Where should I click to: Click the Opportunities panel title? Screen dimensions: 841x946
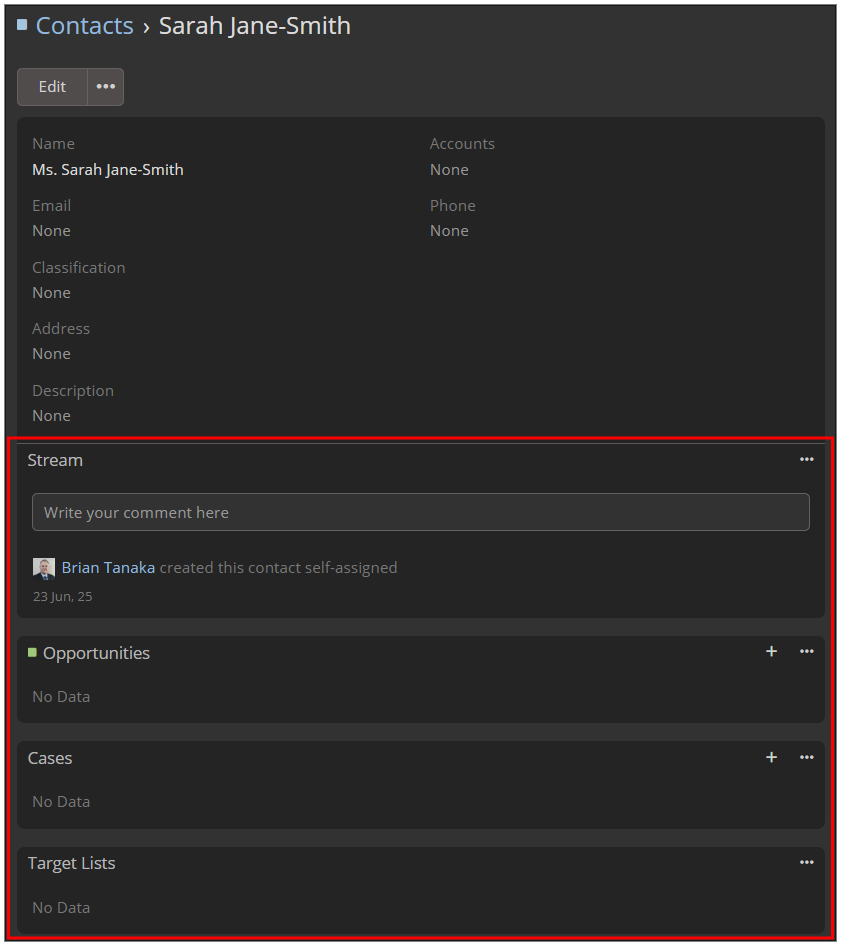click(97, 653)
